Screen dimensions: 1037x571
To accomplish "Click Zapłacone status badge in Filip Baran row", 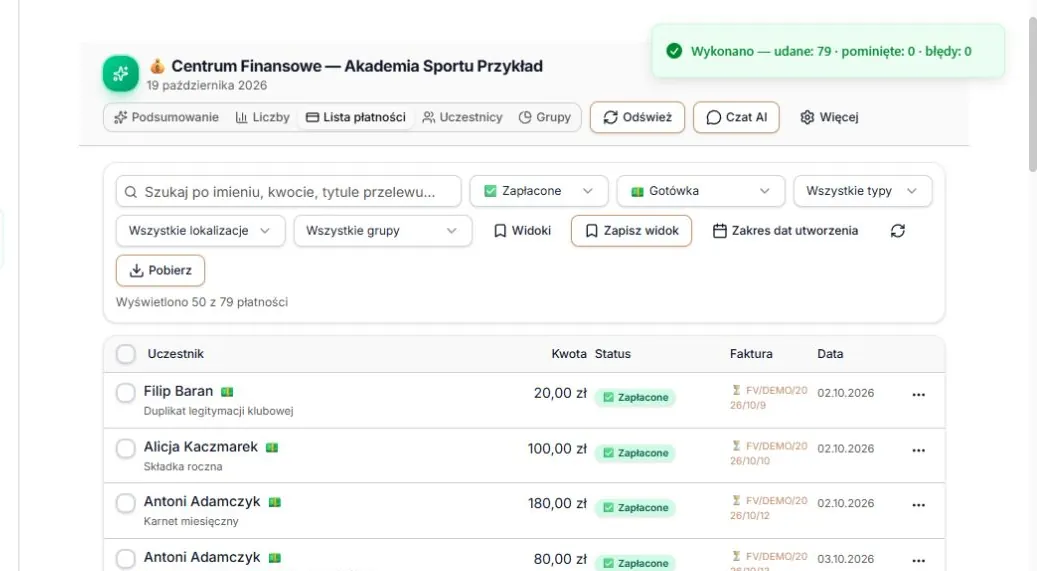I will pos(635,398).
